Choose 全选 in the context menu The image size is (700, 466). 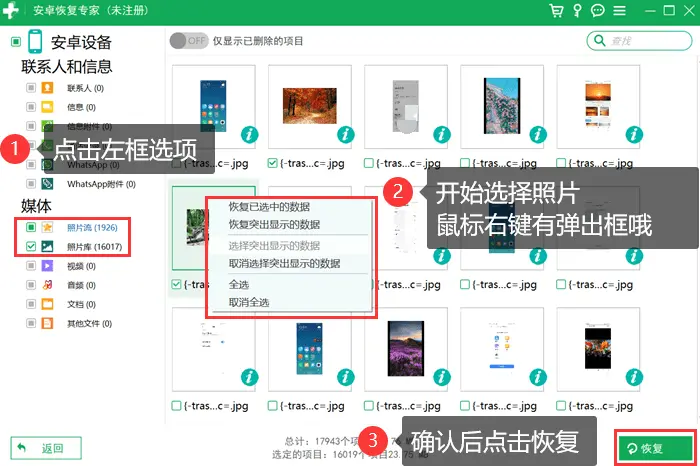point(239,285)
